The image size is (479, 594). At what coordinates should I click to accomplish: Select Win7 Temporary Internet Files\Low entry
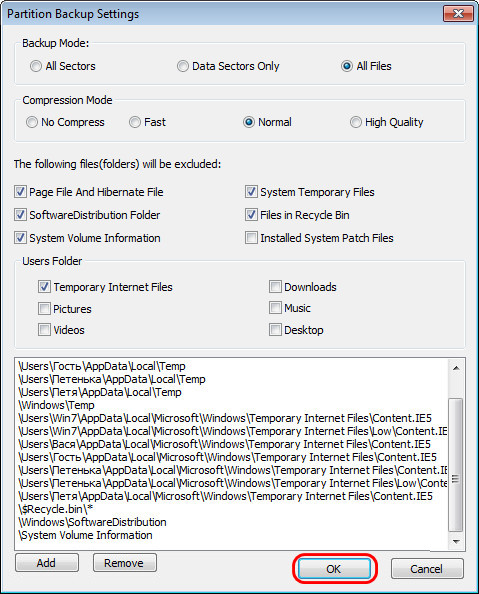pos(233,431)
